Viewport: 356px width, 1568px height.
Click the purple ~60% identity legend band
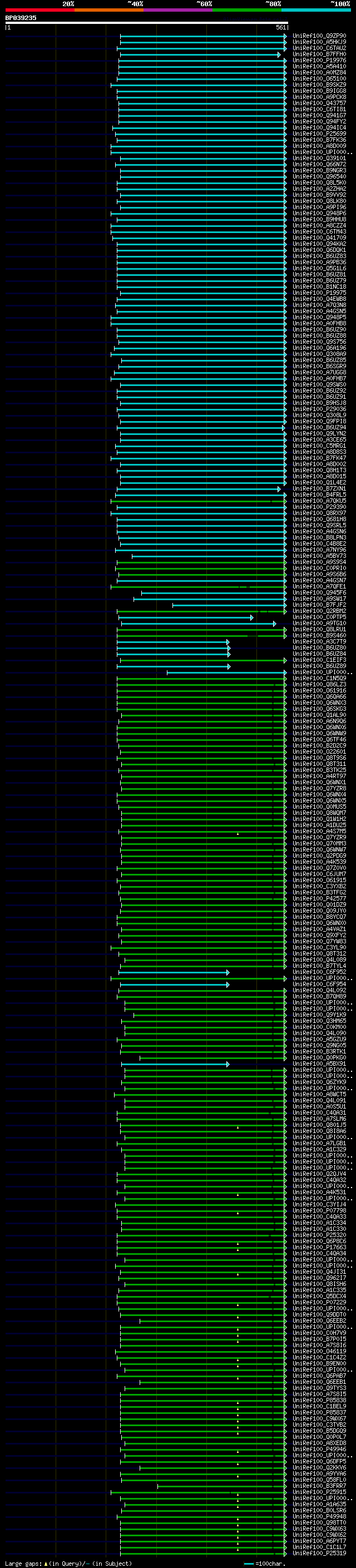tap(177, 10)
